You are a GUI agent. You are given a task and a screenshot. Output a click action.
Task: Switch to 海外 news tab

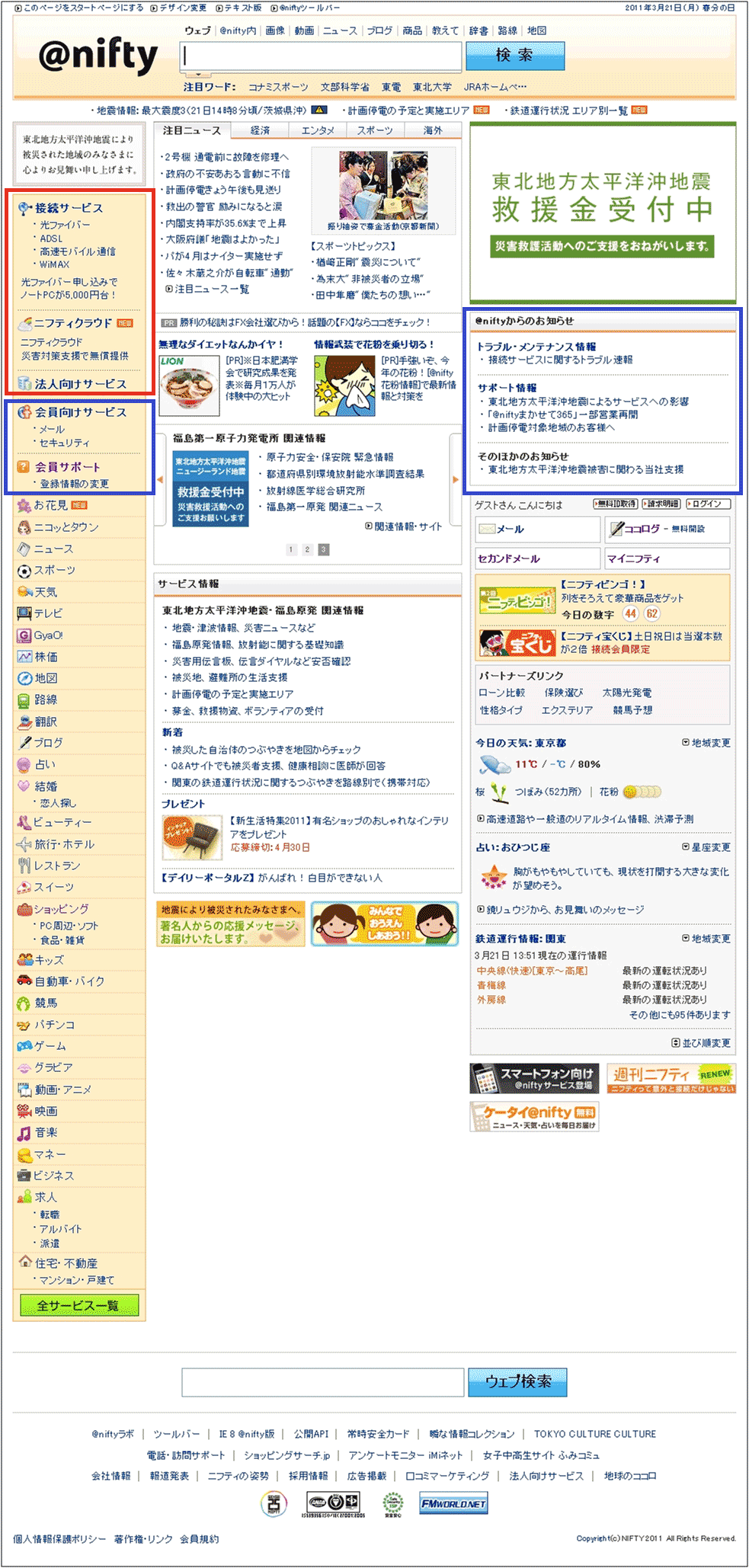(x=433, y=131)
